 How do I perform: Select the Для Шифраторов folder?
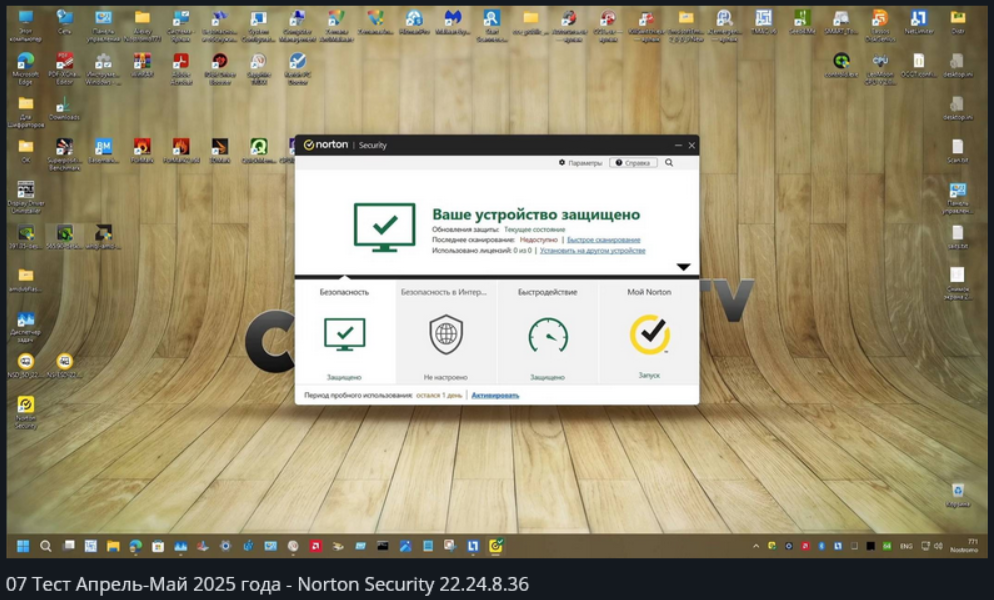coord(25,112)
